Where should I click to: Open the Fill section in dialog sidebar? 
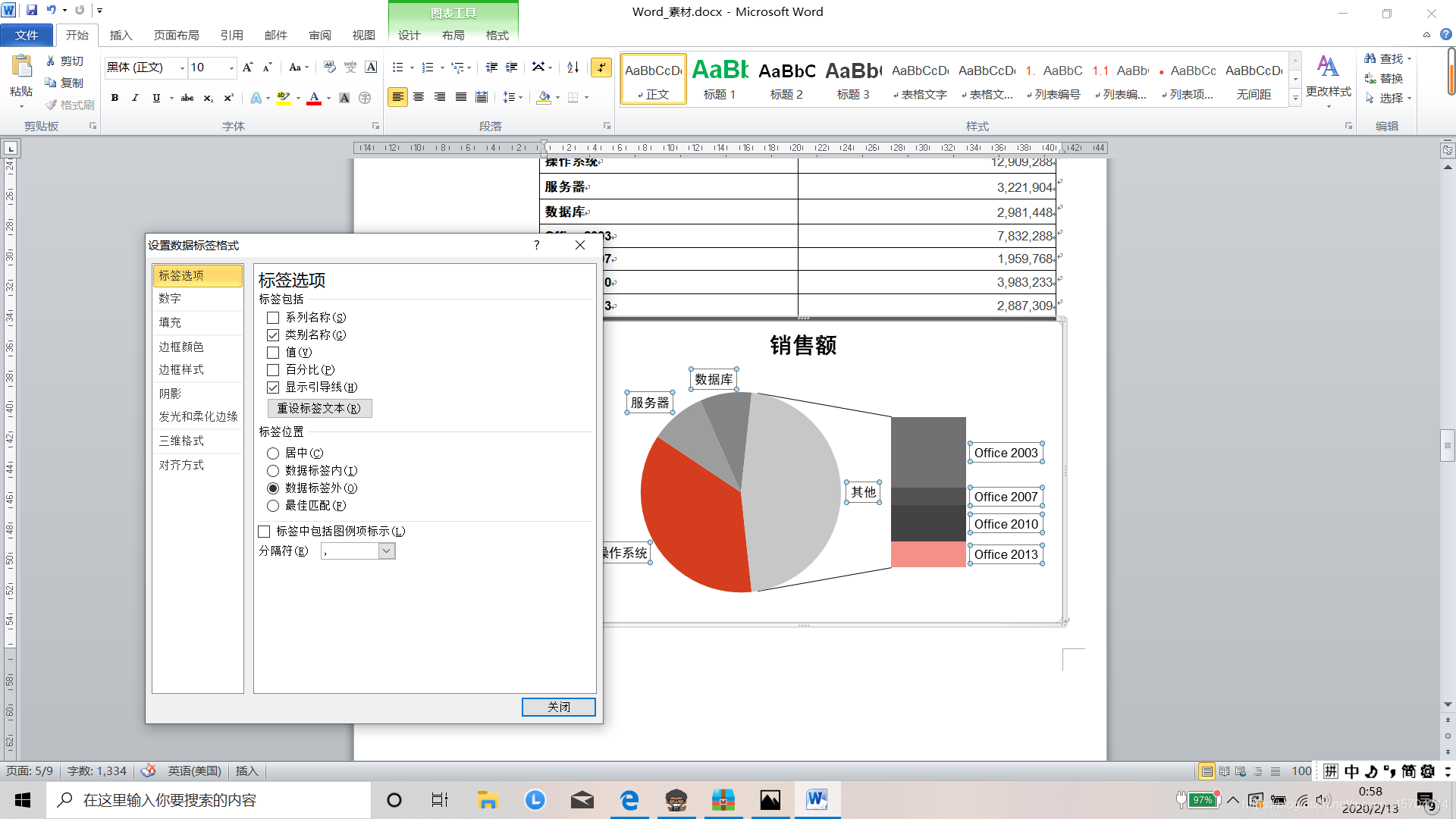point(170,322)
